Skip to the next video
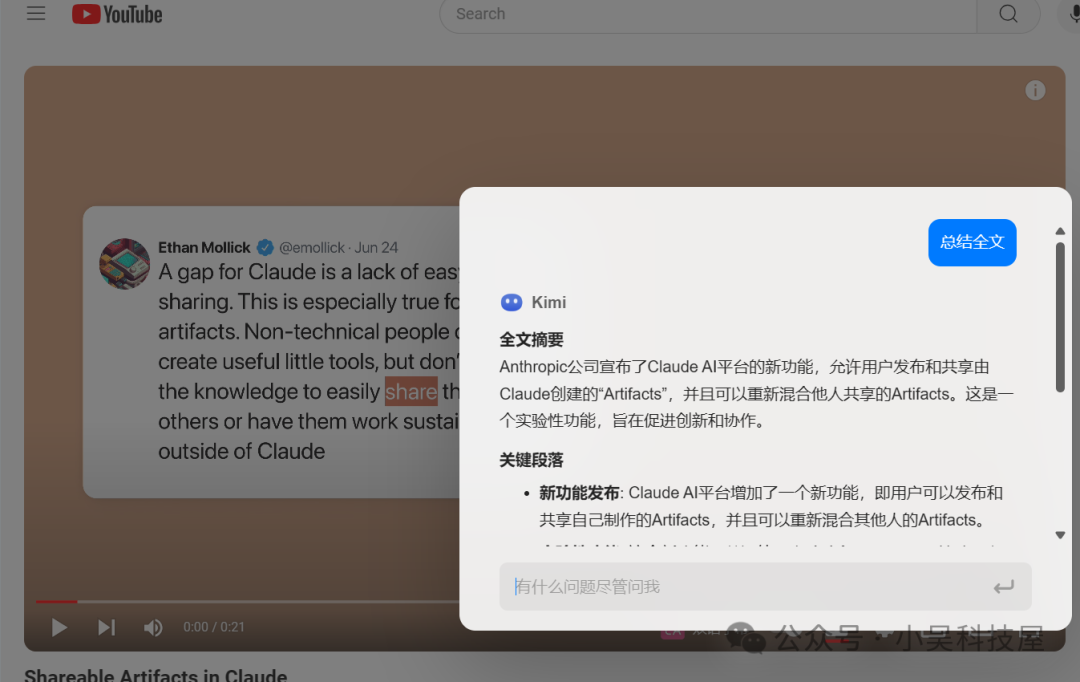1080x682 pixels. pyautogui.click(x=106, y=627)
